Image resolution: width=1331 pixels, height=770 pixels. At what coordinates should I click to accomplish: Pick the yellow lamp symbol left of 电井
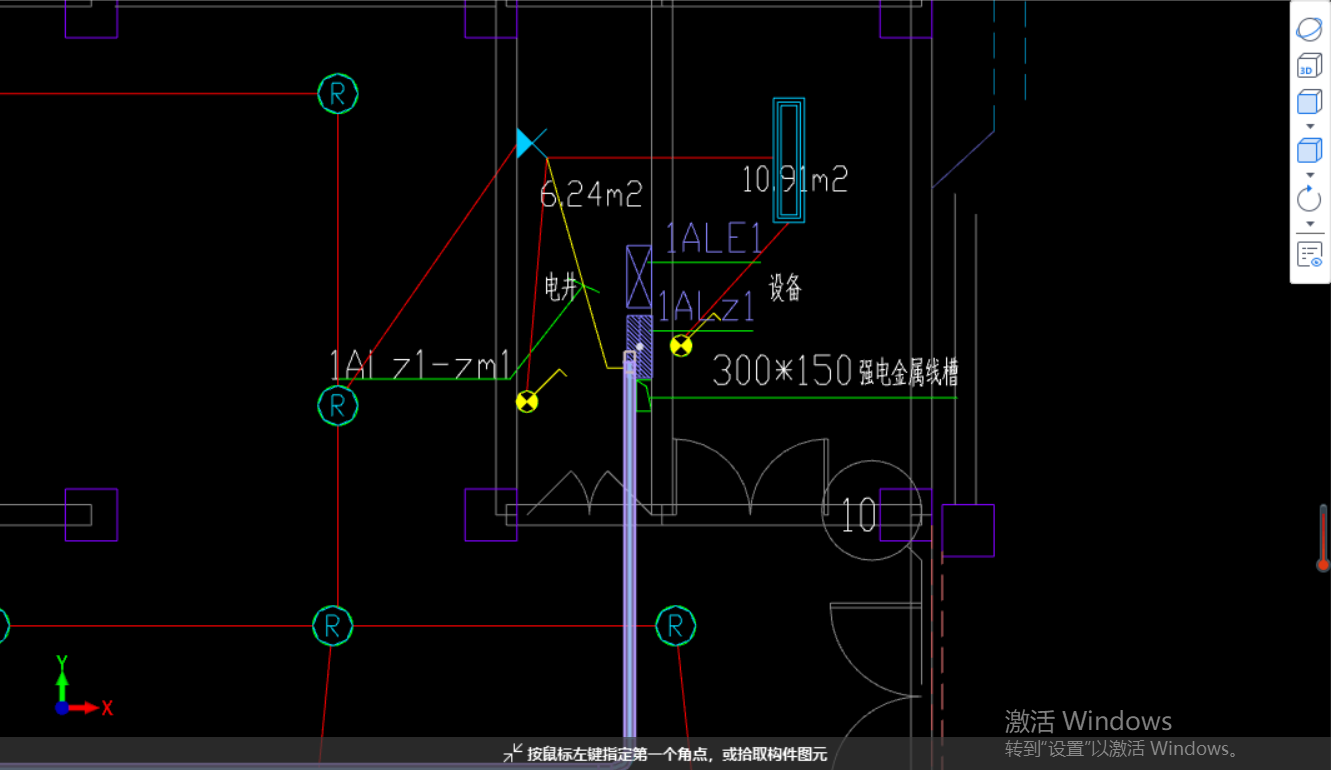527,401
